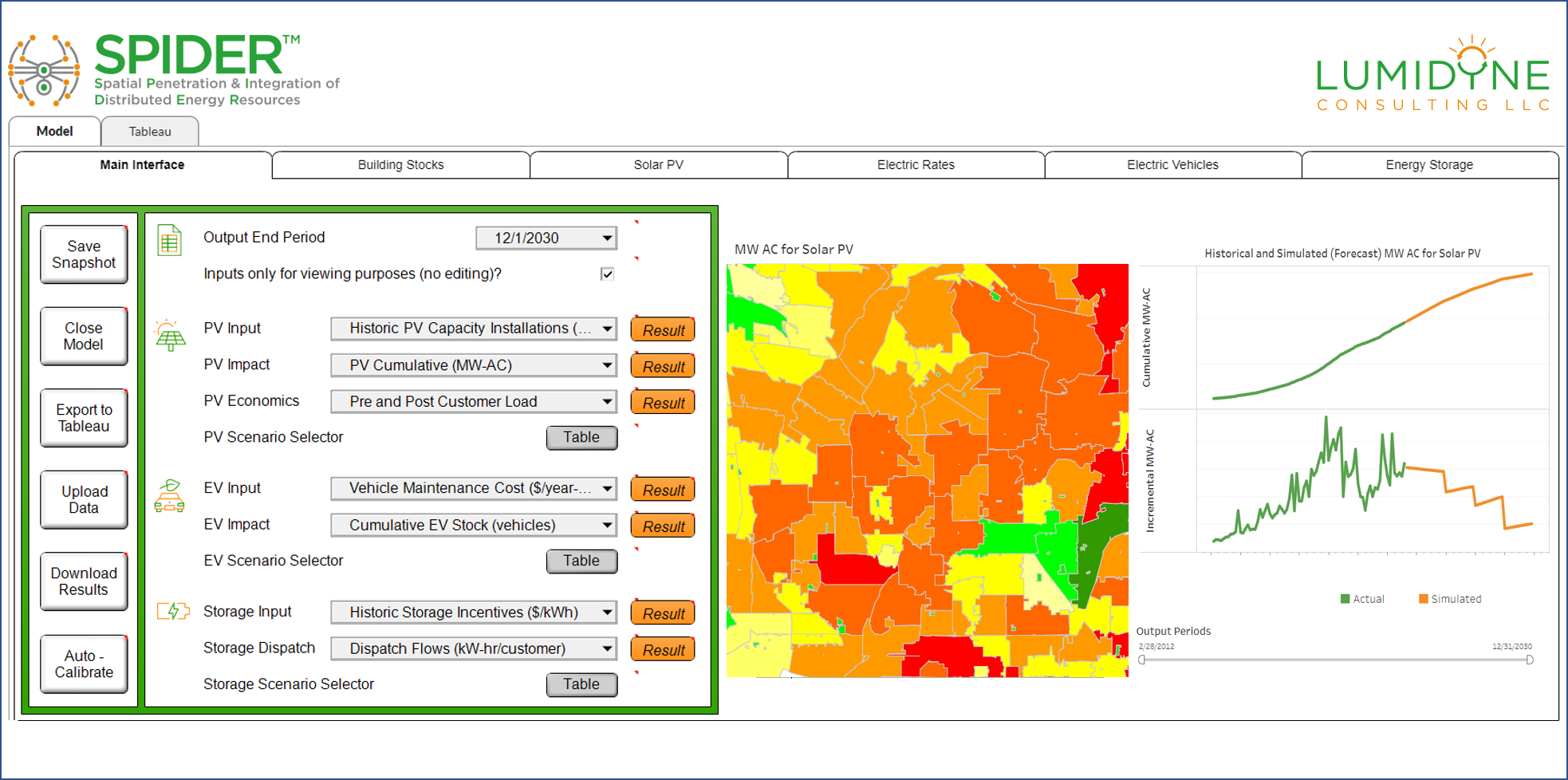Open the Output End Period dropdown
This screenshot has height=780, width=1568.
point(607,238)
